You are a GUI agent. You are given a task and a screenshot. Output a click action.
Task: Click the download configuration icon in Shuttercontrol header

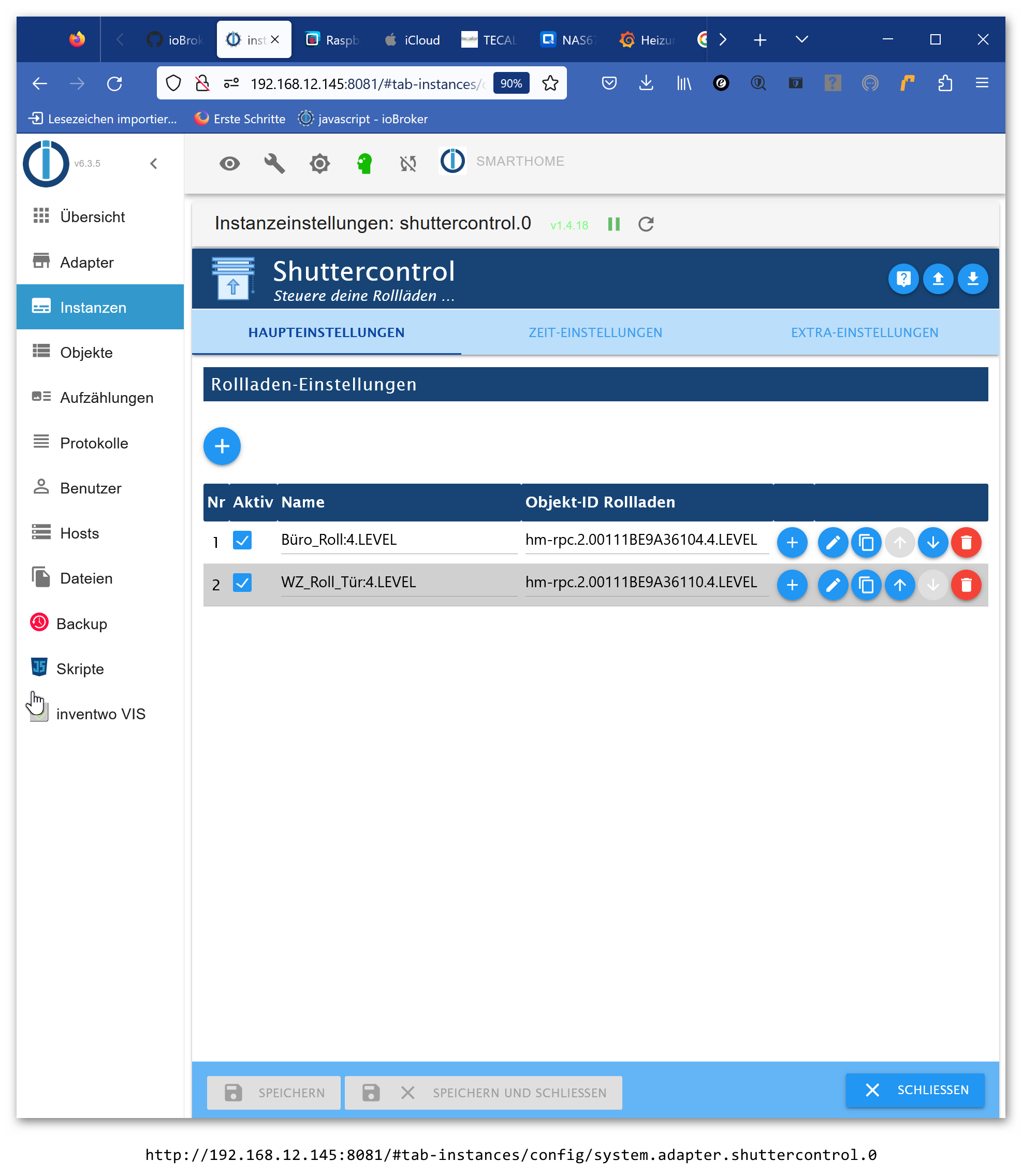[973, 279]
